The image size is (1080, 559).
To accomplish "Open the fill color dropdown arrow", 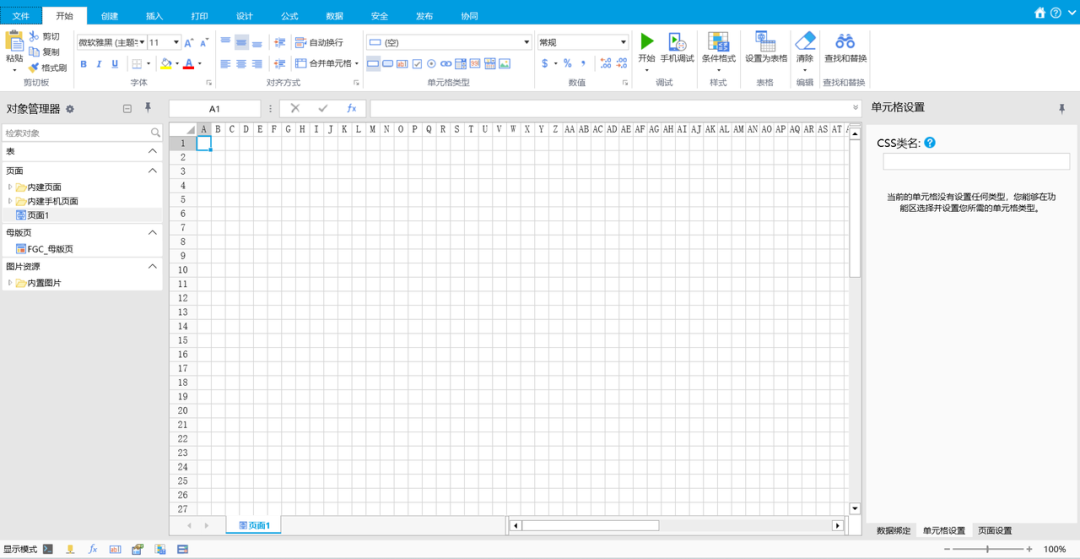I will point(176,64).
